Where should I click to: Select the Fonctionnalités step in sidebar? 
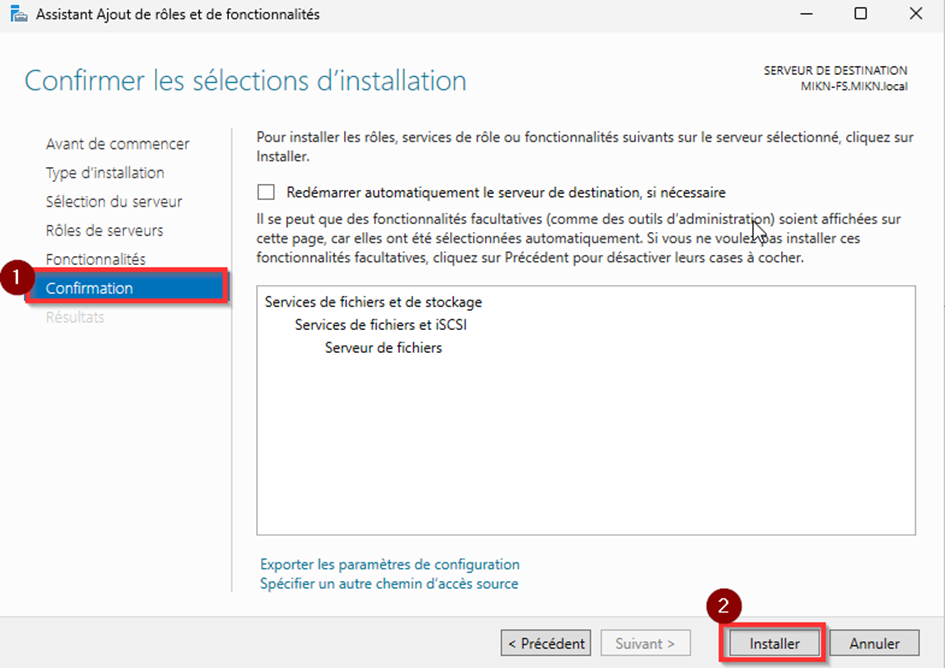click(x=95, y=260)
